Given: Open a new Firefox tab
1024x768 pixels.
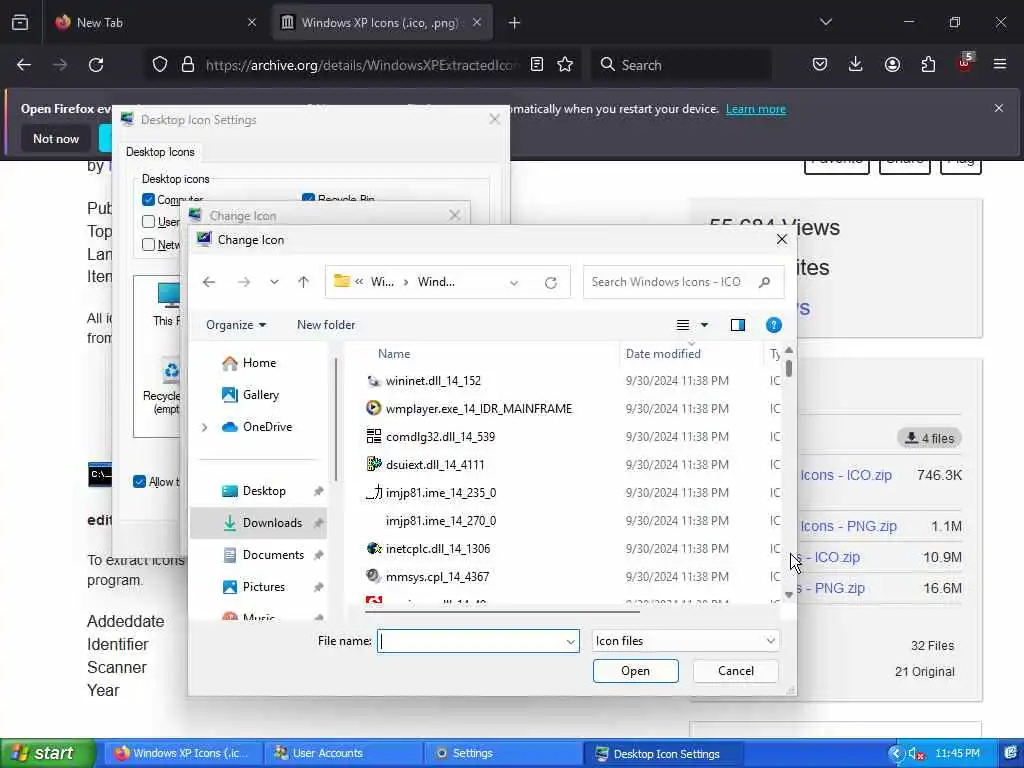Looking at the screenshot, I should (x=514, y=23).
